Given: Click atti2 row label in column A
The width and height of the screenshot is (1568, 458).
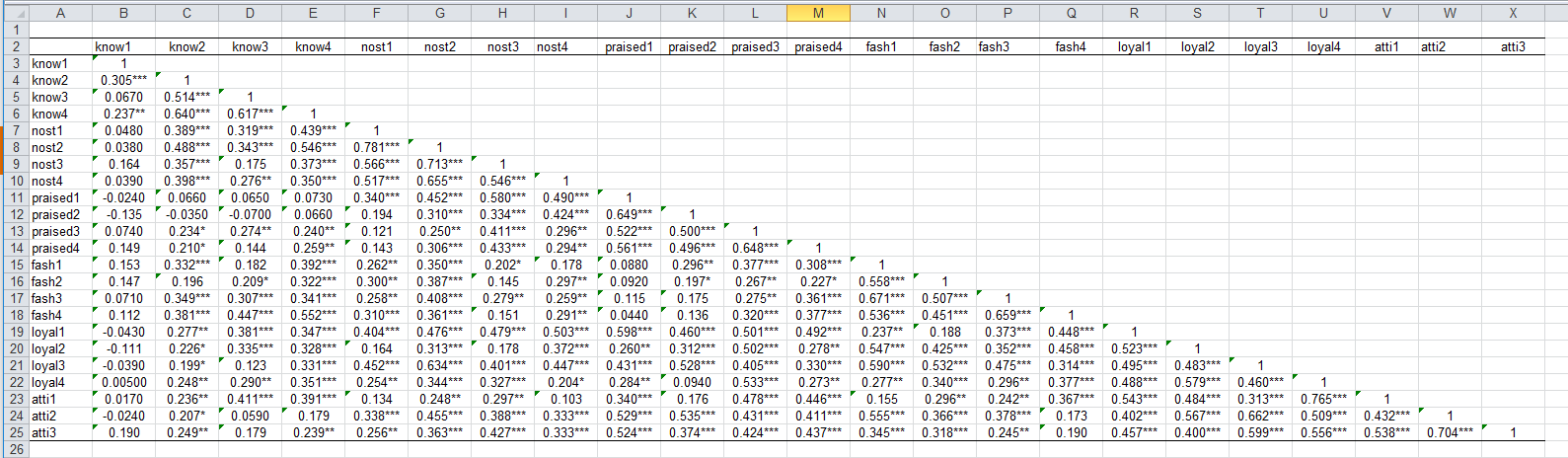Looking at the screenshot, I should pos(43,416).
